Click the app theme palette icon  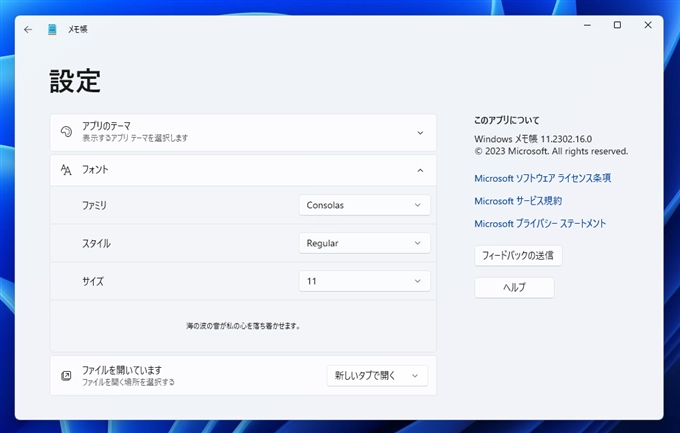(x=66, y=131)
